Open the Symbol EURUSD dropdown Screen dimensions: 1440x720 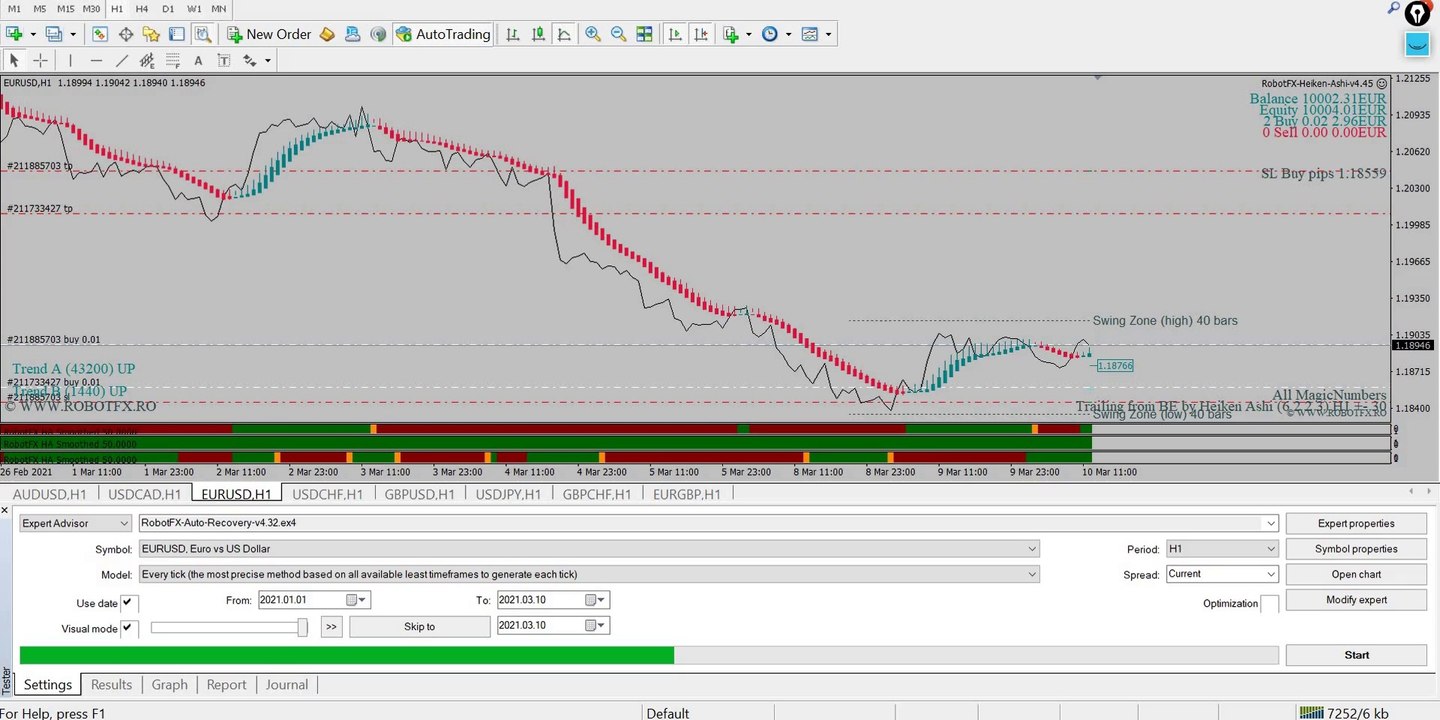point(589,549)
